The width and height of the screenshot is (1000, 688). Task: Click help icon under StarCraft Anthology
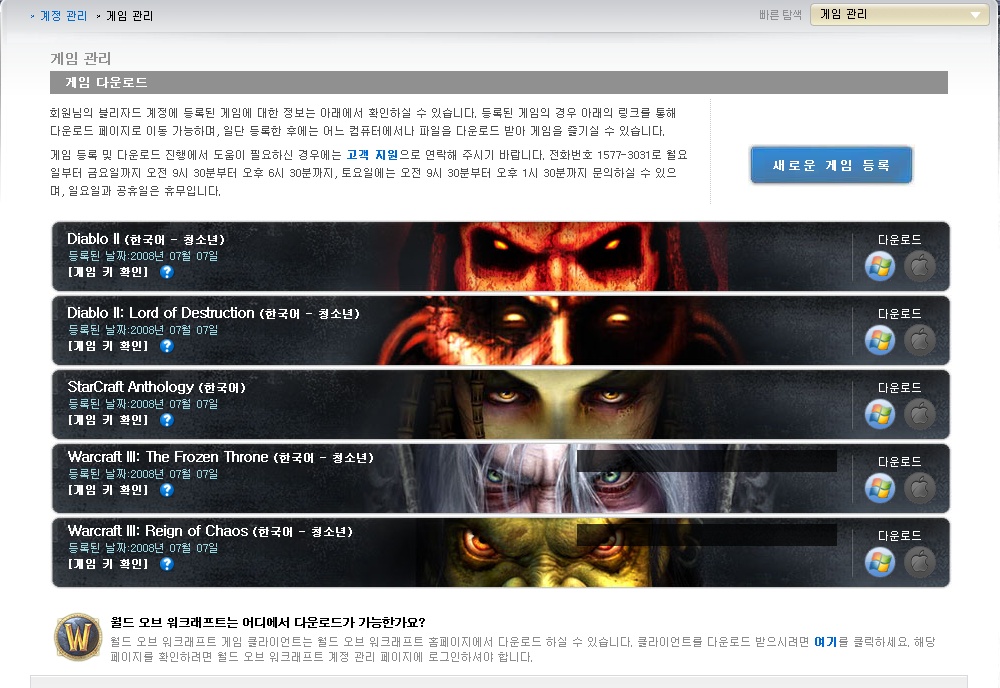click(166, 420)
